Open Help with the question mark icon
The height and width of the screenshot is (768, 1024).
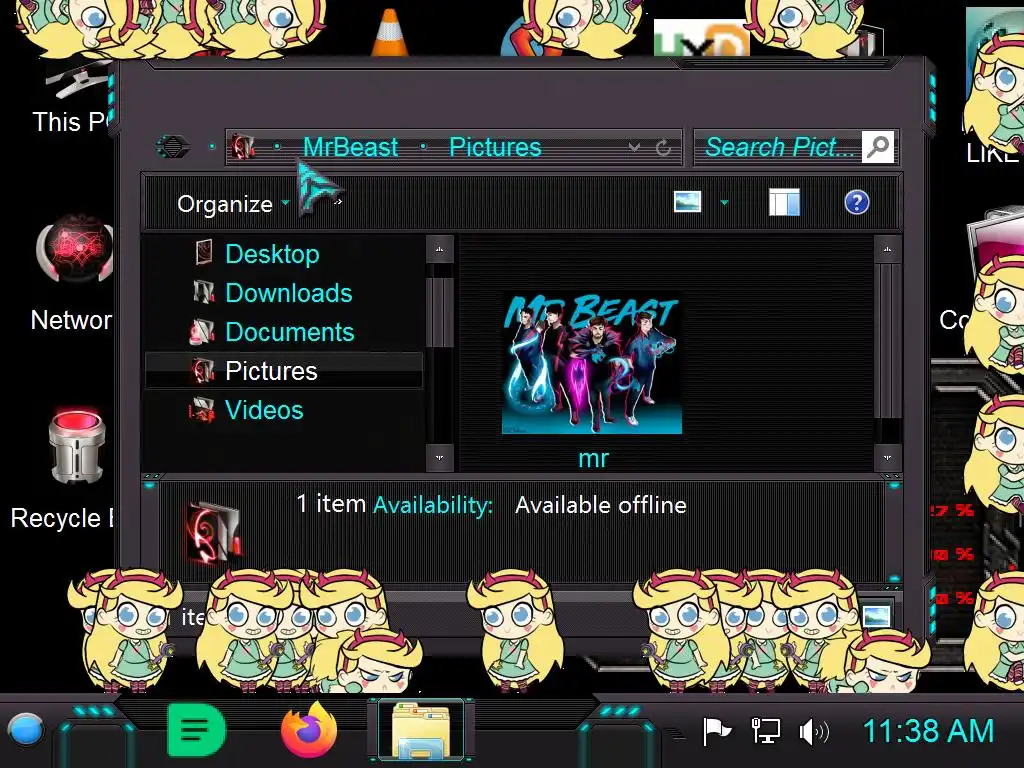pos(856,202)
